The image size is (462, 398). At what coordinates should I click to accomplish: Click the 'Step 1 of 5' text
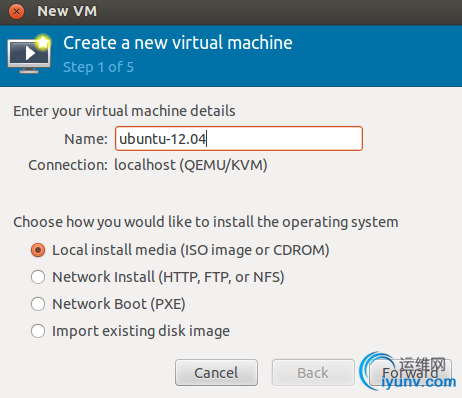(98, 67)
